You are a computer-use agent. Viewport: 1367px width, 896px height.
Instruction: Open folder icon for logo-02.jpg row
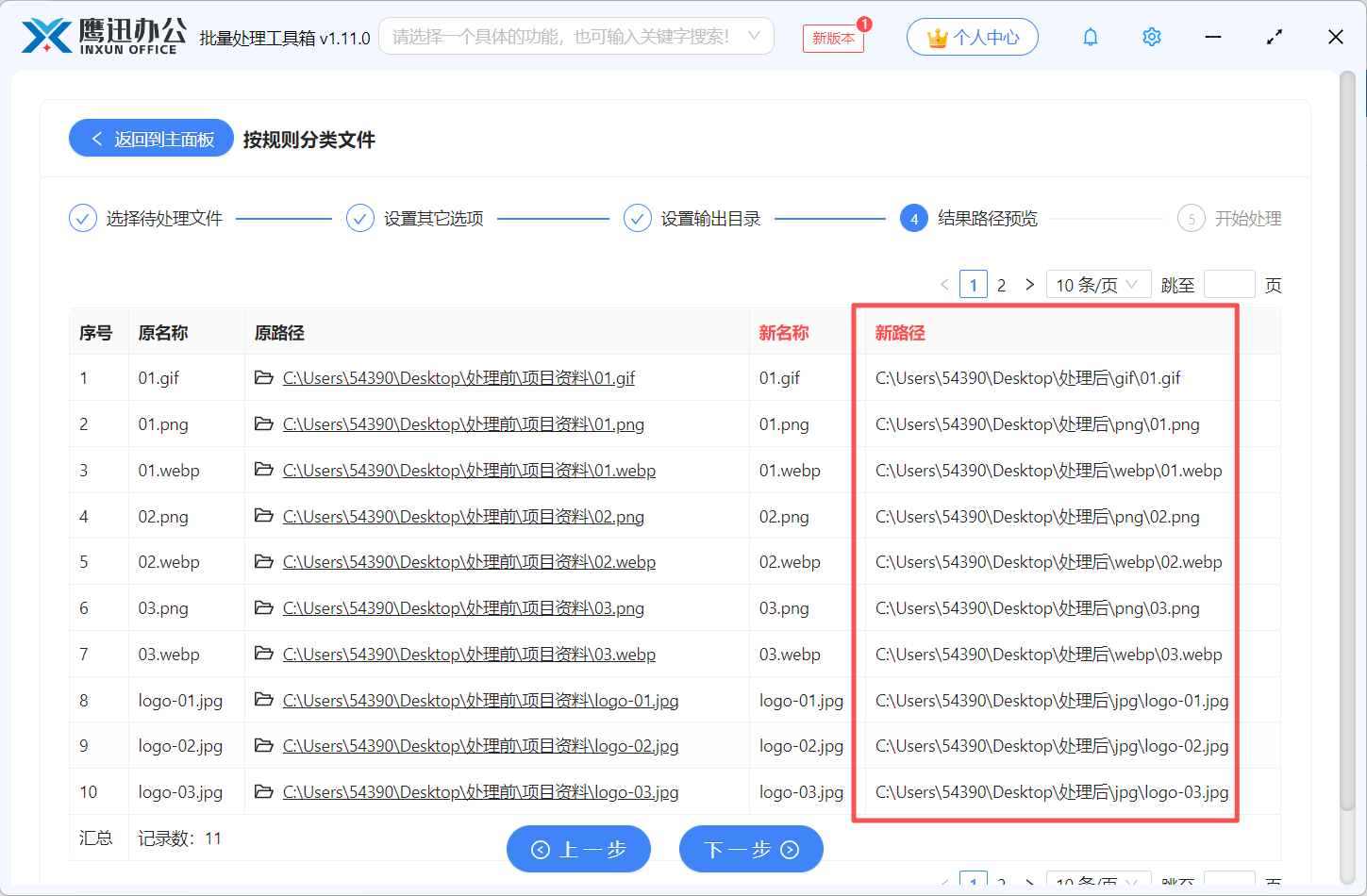264,745
